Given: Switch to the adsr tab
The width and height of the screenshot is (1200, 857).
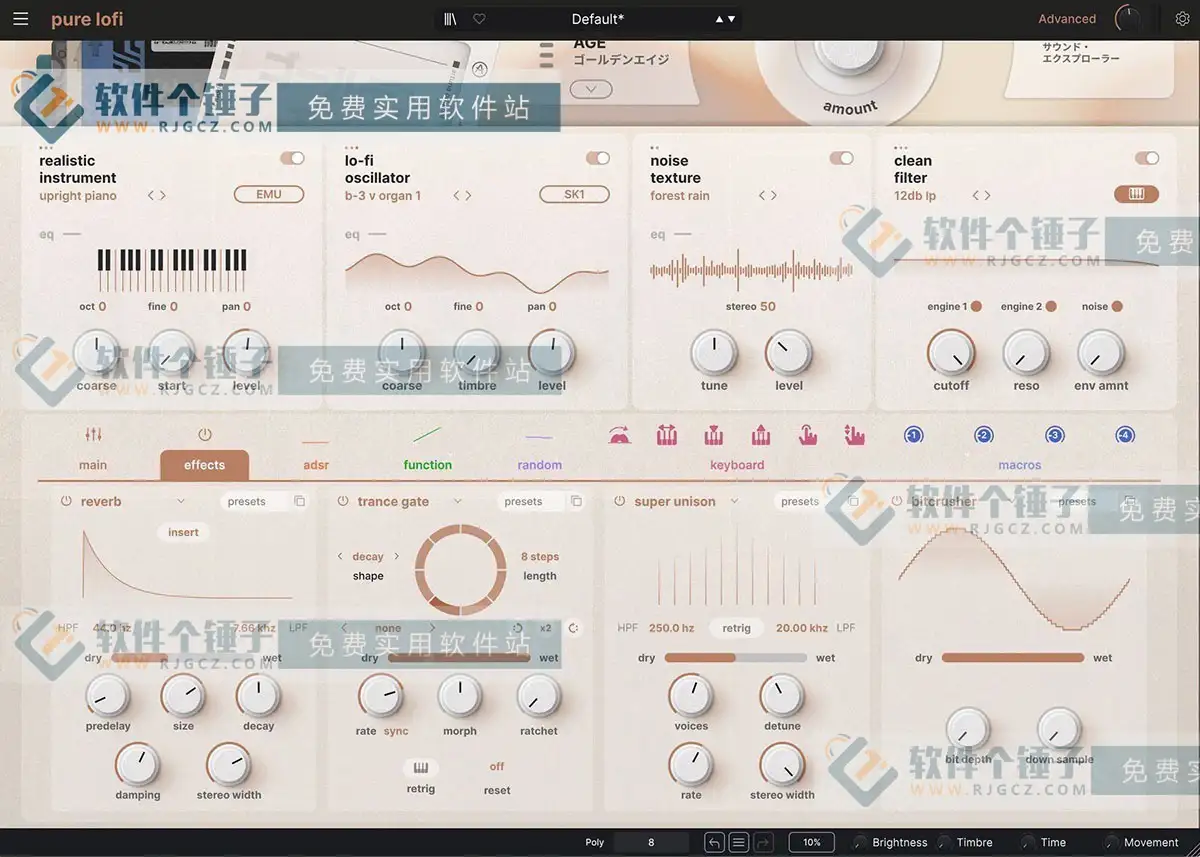Looking at the screenshot, I should [316, 464].
